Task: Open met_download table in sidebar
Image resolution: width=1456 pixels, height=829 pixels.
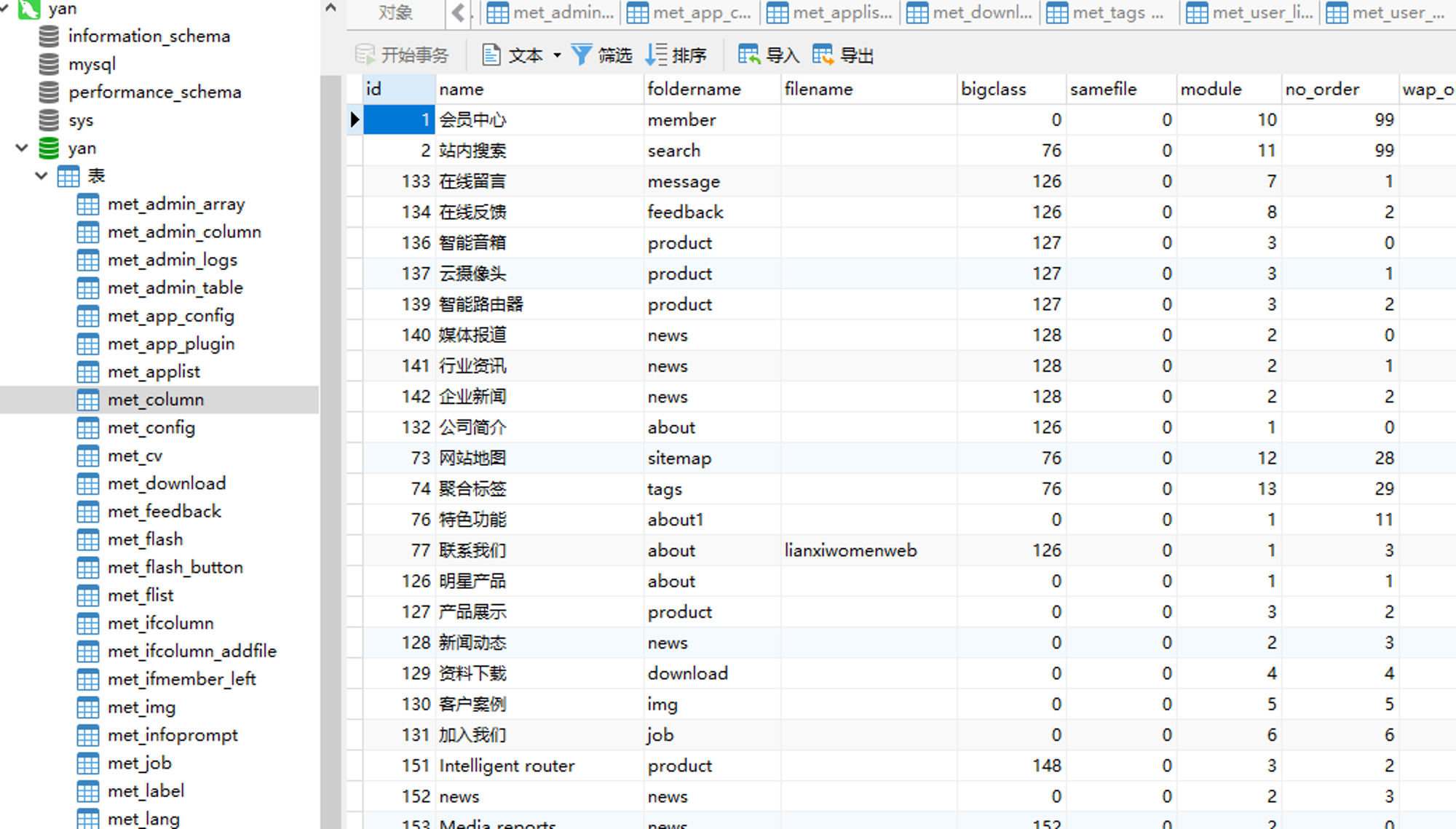Action: (167, 484)
